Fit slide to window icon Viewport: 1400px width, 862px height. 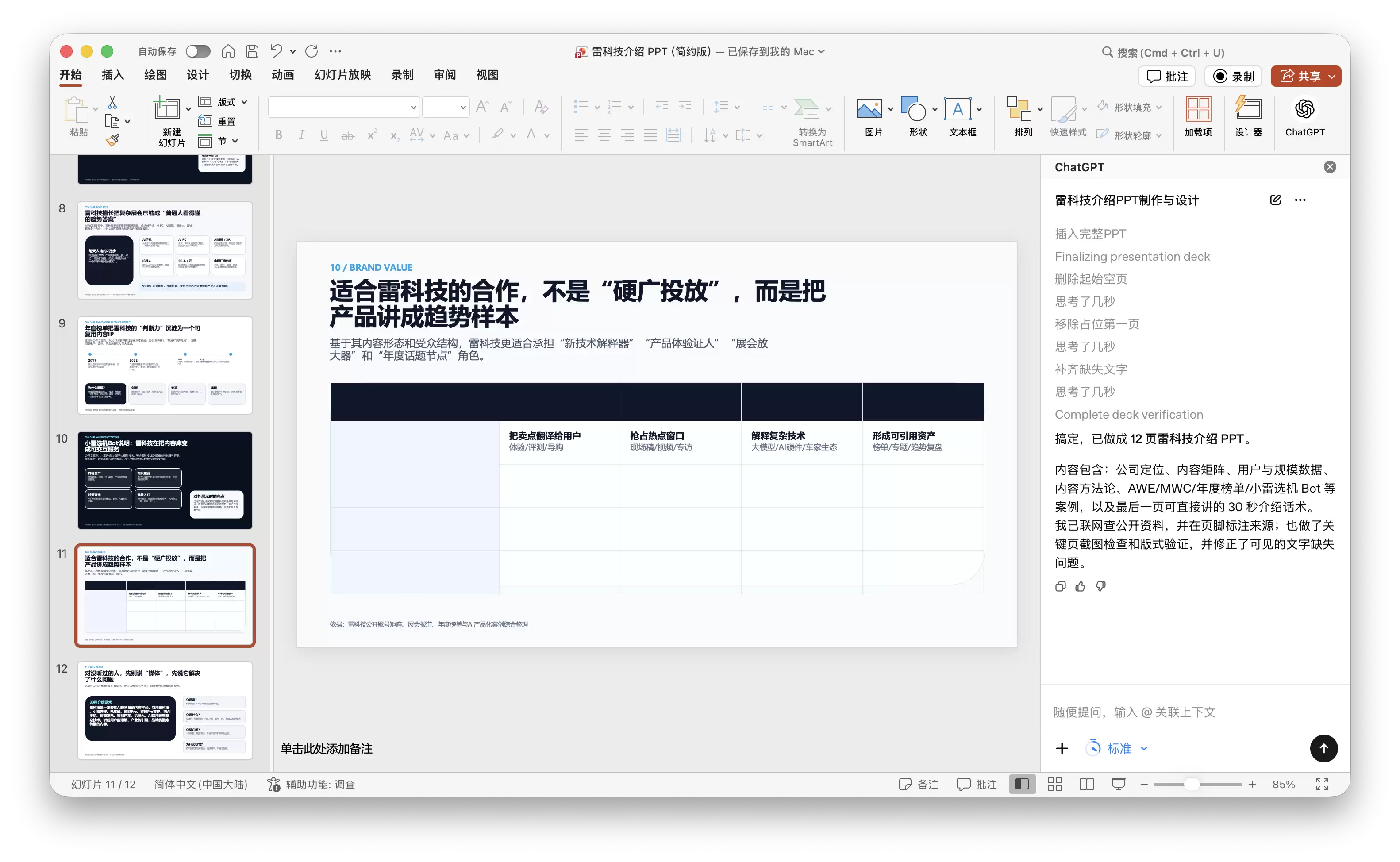pos(1322,785)
